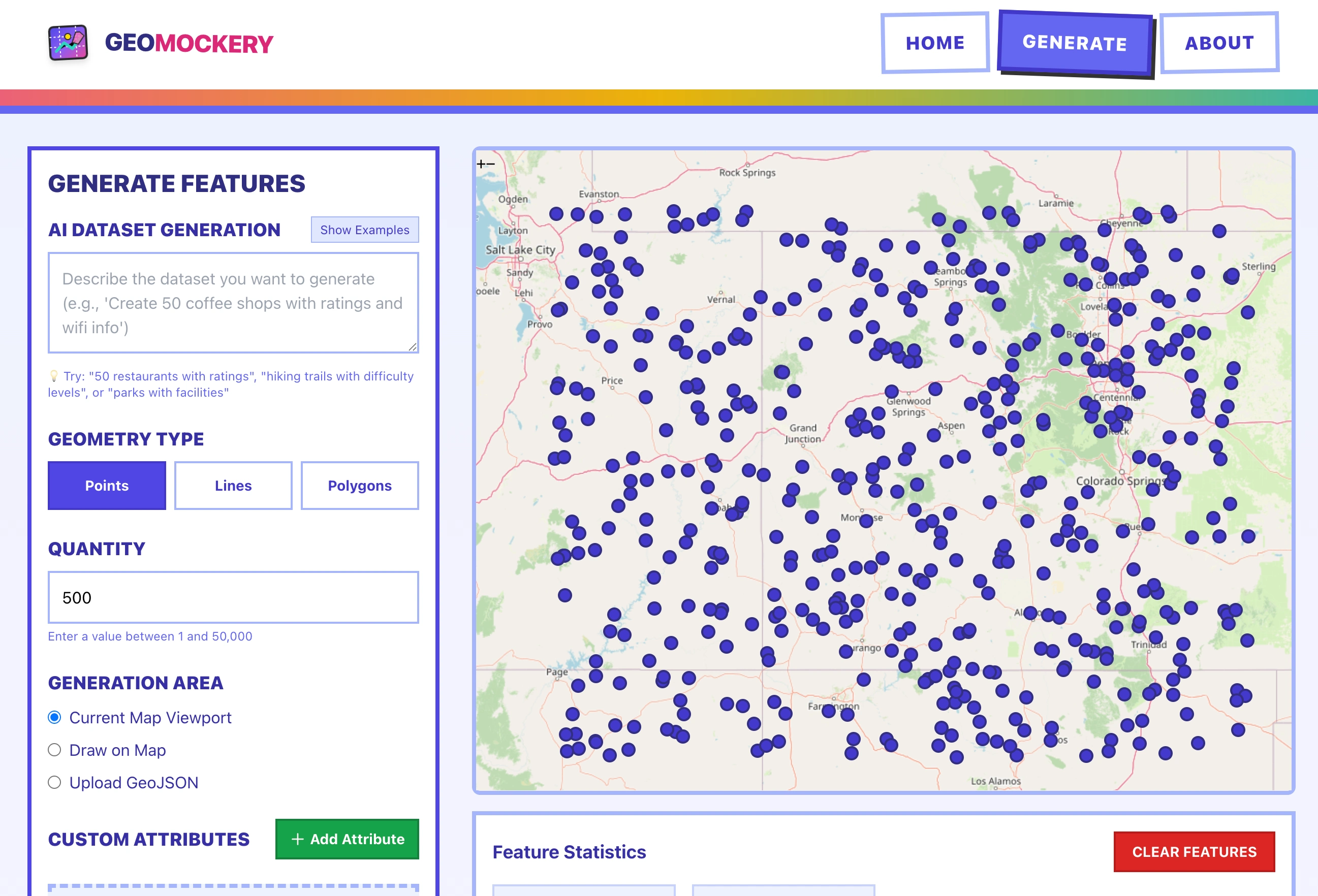This screenshot has width=1318, height=896.
Task: Switch geometry type to Lines
Action: click(x=233, y=486)
